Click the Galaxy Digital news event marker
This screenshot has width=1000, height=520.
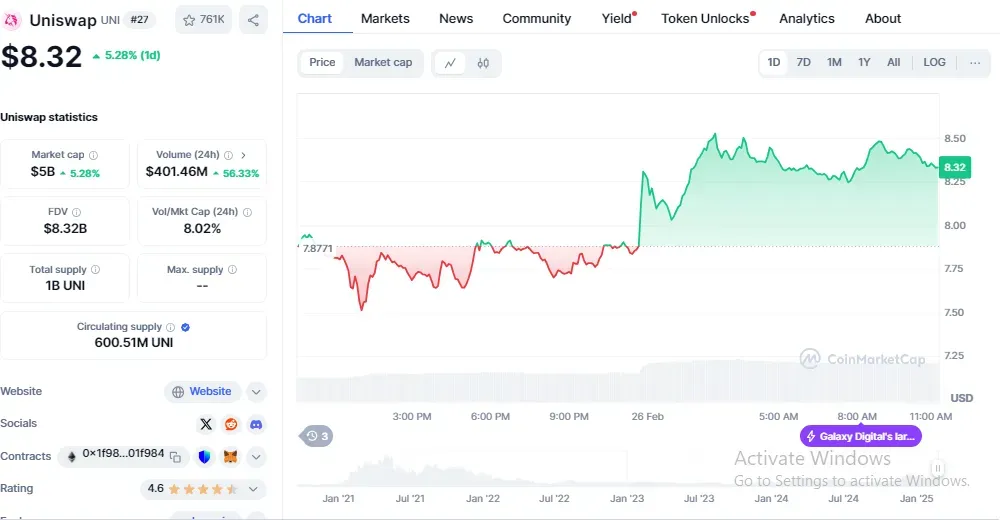click(861, 436)
